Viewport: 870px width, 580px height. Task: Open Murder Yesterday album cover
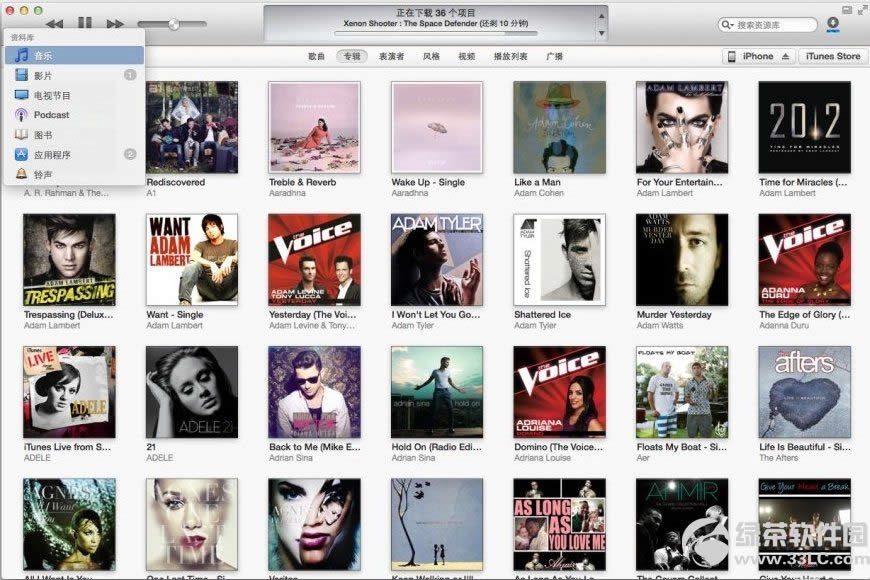682,260
